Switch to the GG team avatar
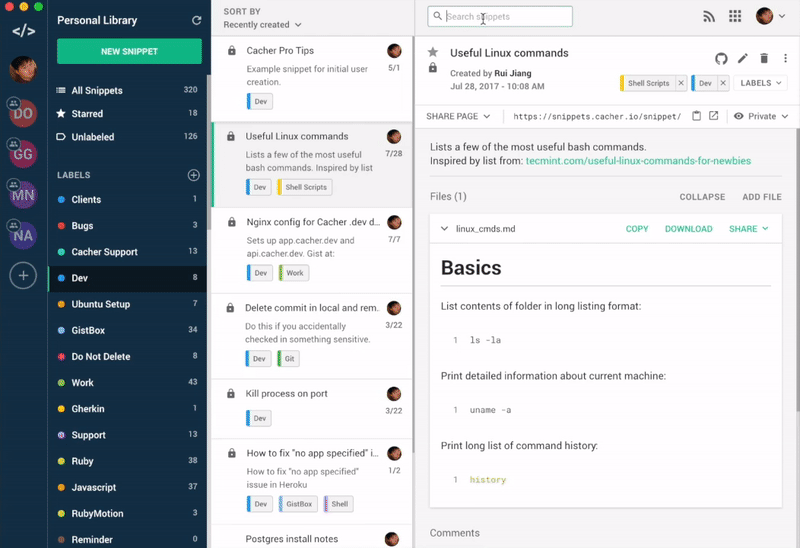The width and height of the screenshot is (800, 548). pos(23,154)
